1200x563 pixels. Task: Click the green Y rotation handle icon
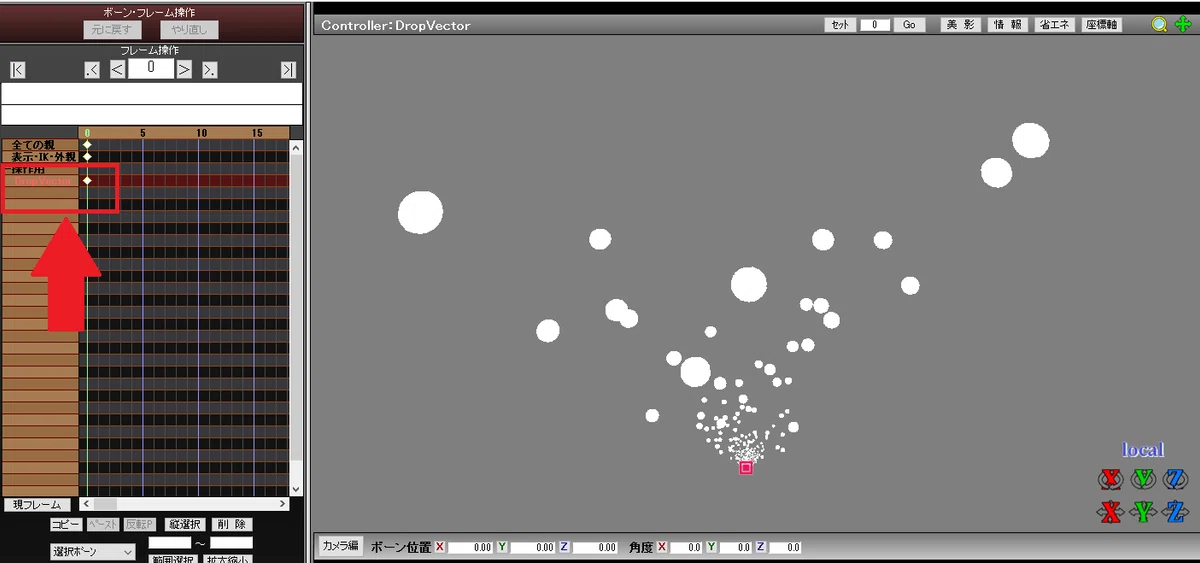pyautogui.click(x=1143, y=479)
